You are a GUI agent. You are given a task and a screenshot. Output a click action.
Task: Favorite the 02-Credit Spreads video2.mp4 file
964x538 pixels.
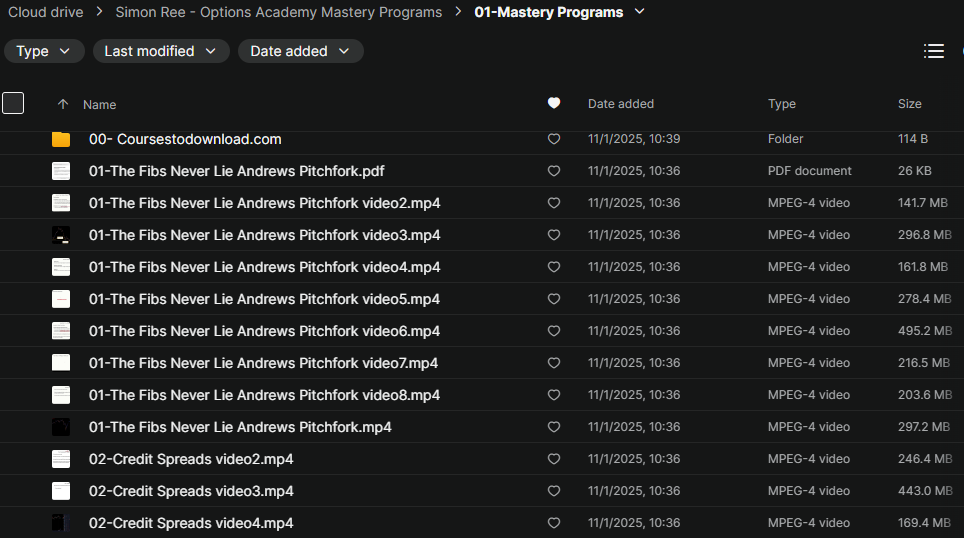(x=554, y=459)
